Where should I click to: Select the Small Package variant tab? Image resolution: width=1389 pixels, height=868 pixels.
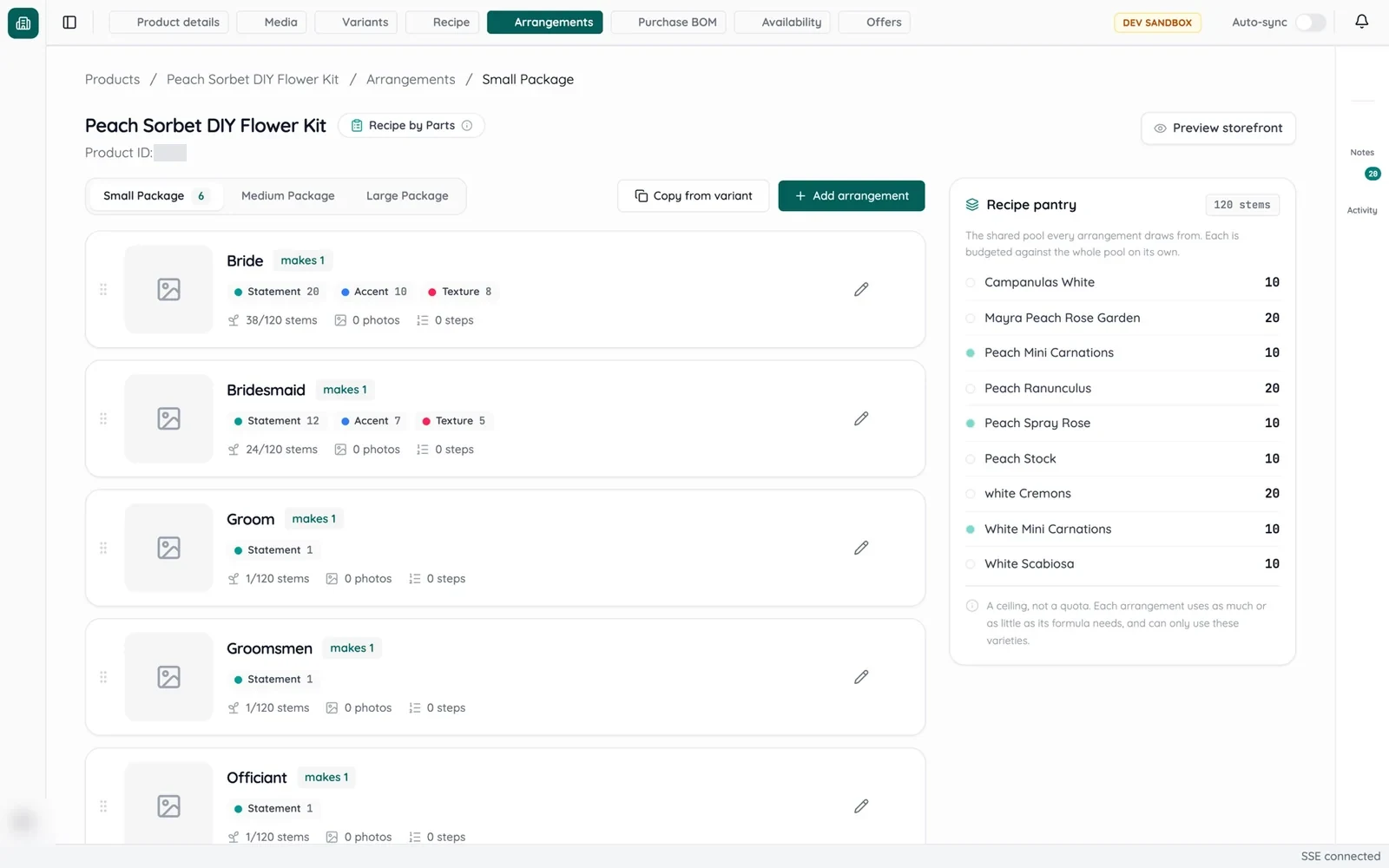coord(155,196)
